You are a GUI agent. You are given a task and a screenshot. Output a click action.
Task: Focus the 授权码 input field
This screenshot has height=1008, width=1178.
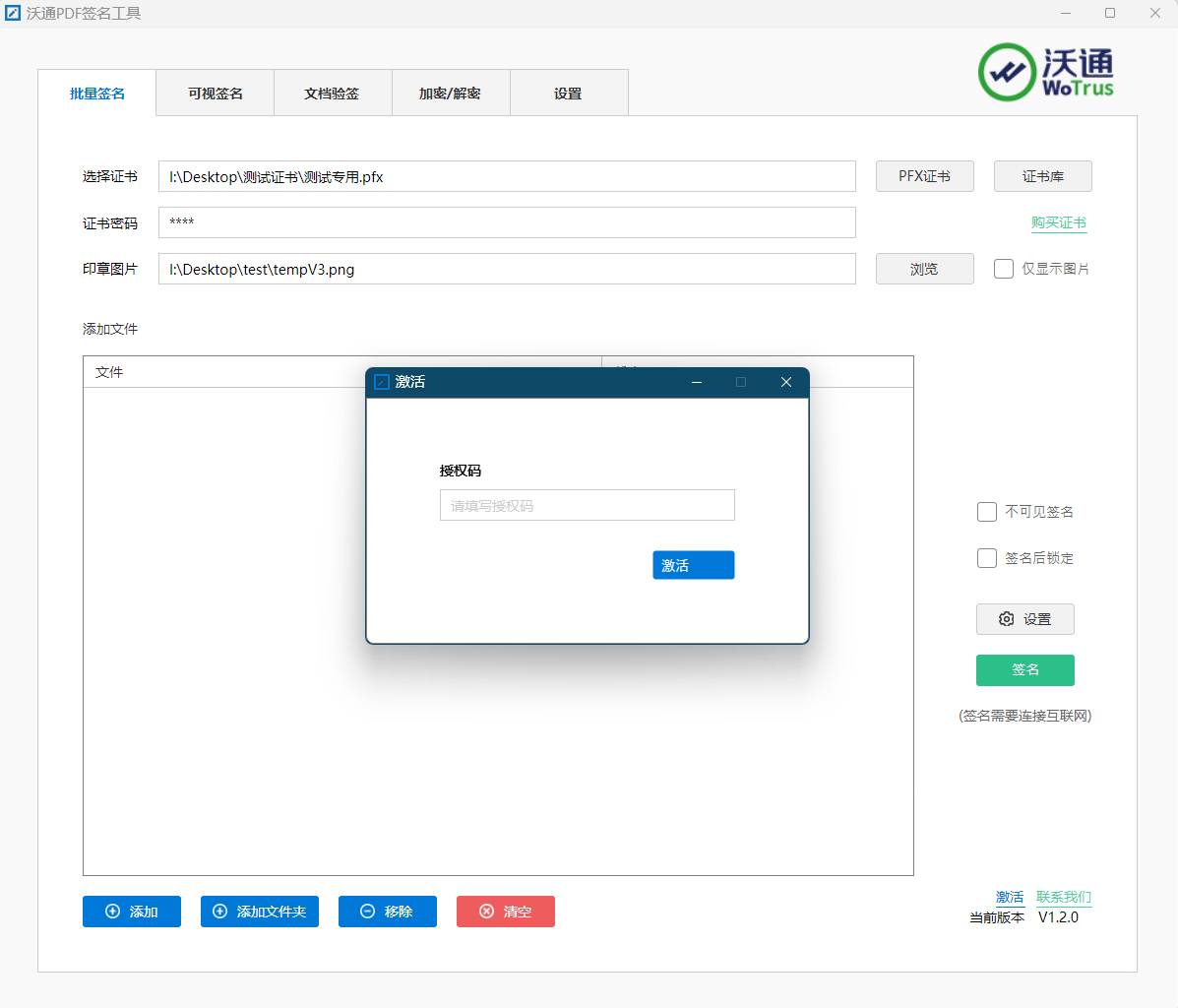[x=587, y=505]
